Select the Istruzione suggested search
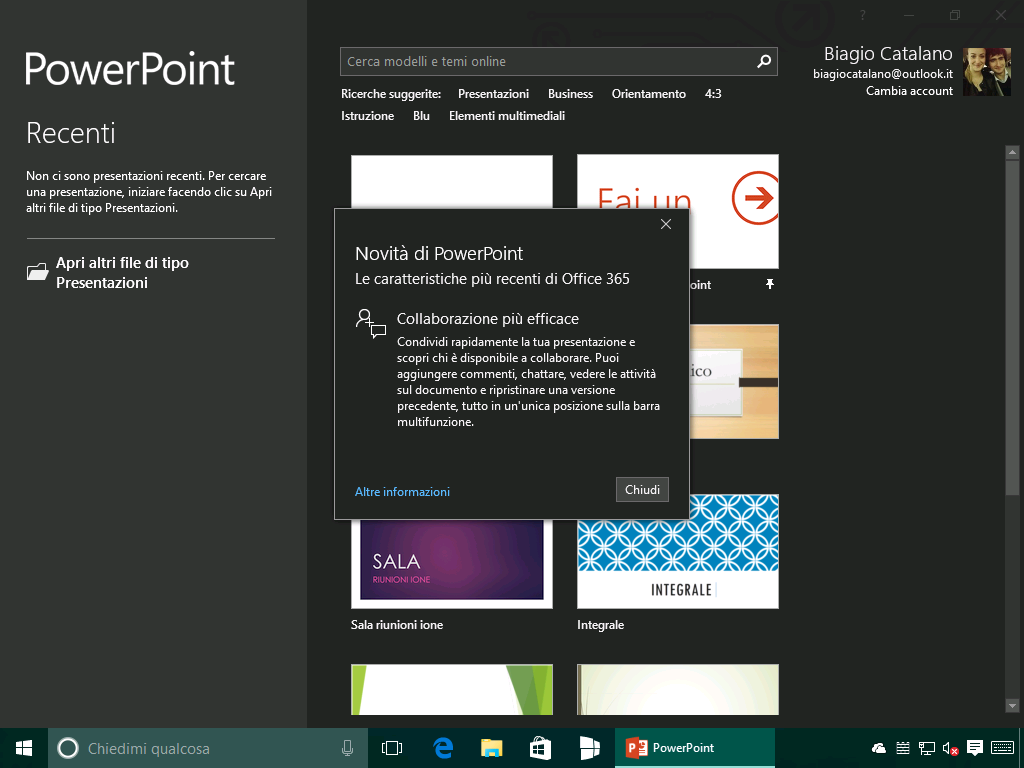Viewport: 1024px width, 768px height. click(x=367, y=116)
